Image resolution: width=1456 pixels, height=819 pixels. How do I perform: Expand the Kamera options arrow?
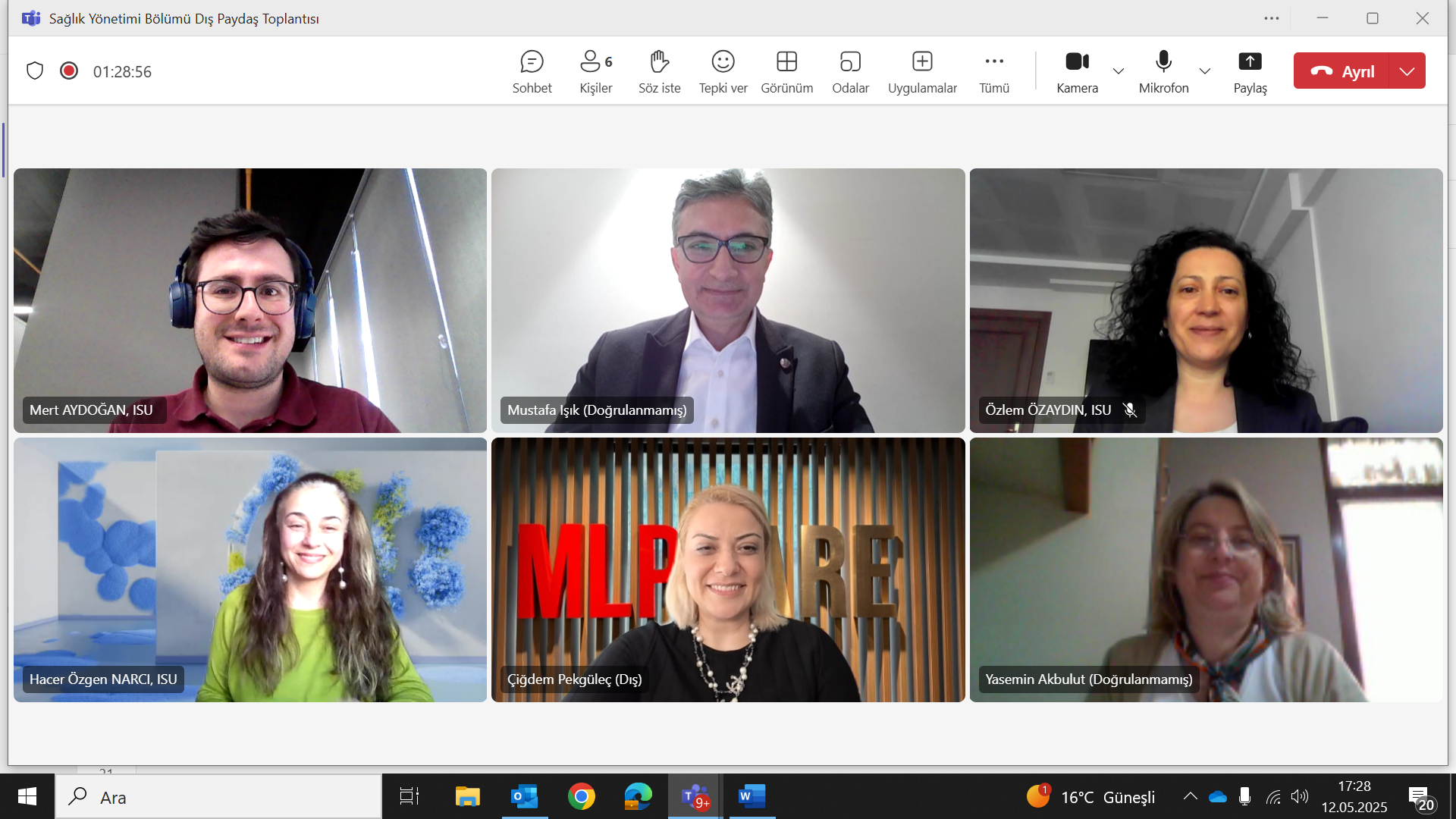click(1119, 71)
